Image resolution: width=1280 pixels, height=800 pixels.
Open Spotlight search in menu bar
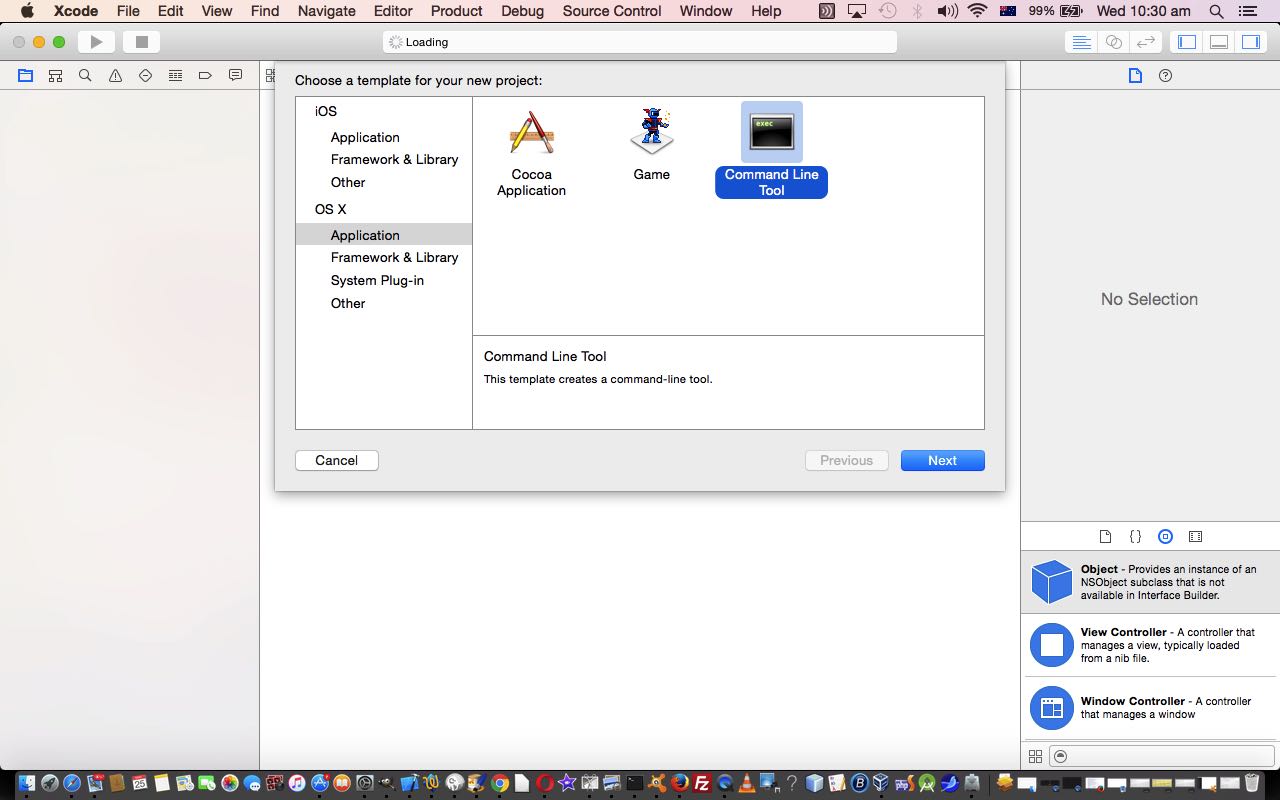[x=1216, y=11]
